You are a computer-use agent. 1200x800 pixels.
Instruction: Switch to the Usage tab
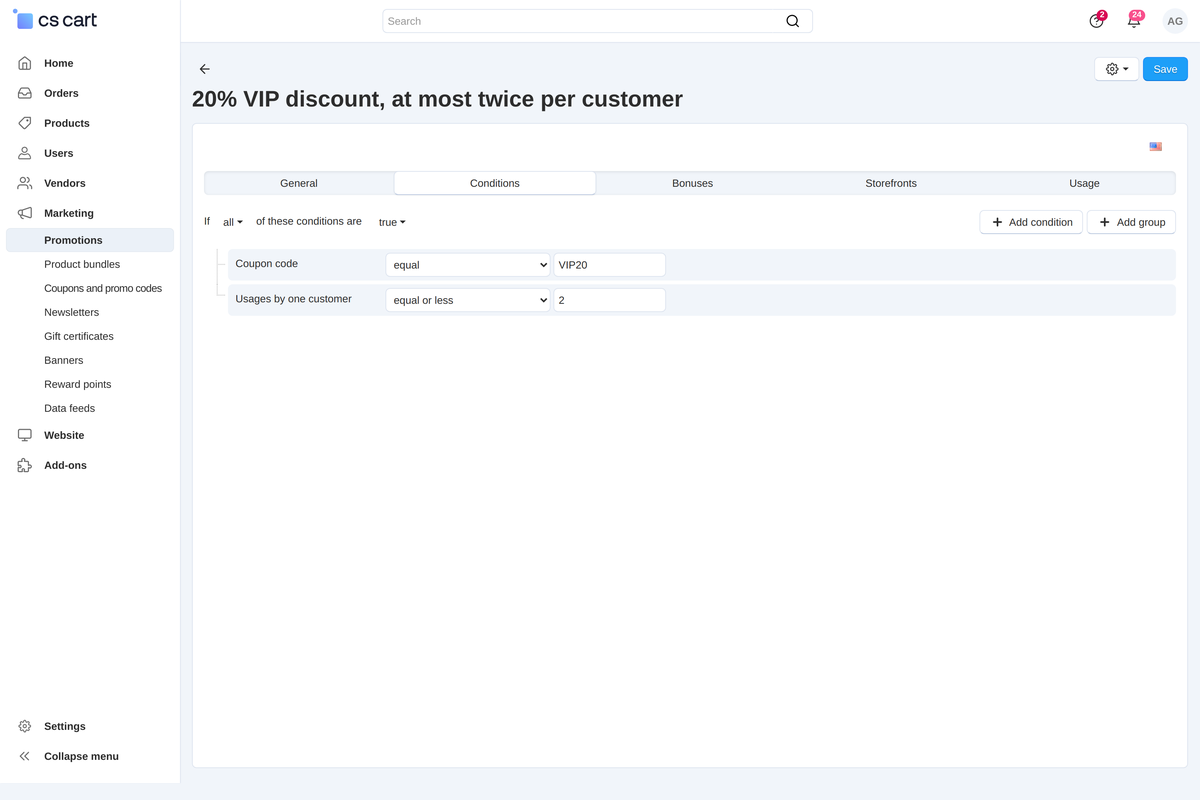coord(1084,183)
